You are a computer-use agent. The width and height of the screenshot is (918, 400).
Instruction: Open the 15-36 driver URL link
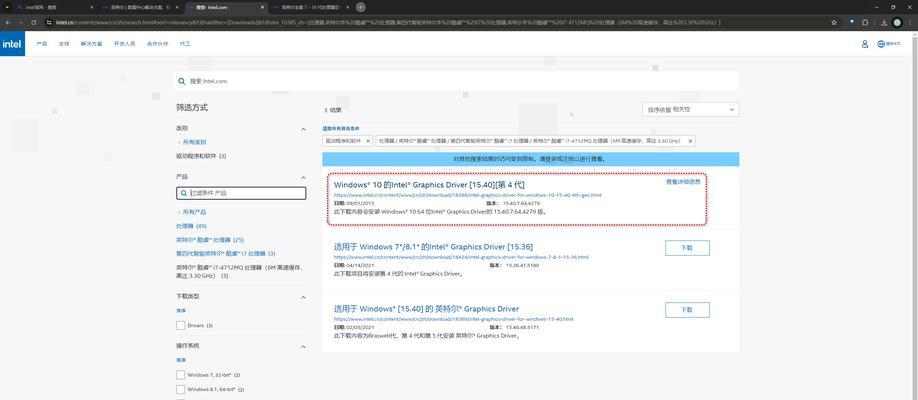point(461,257)
